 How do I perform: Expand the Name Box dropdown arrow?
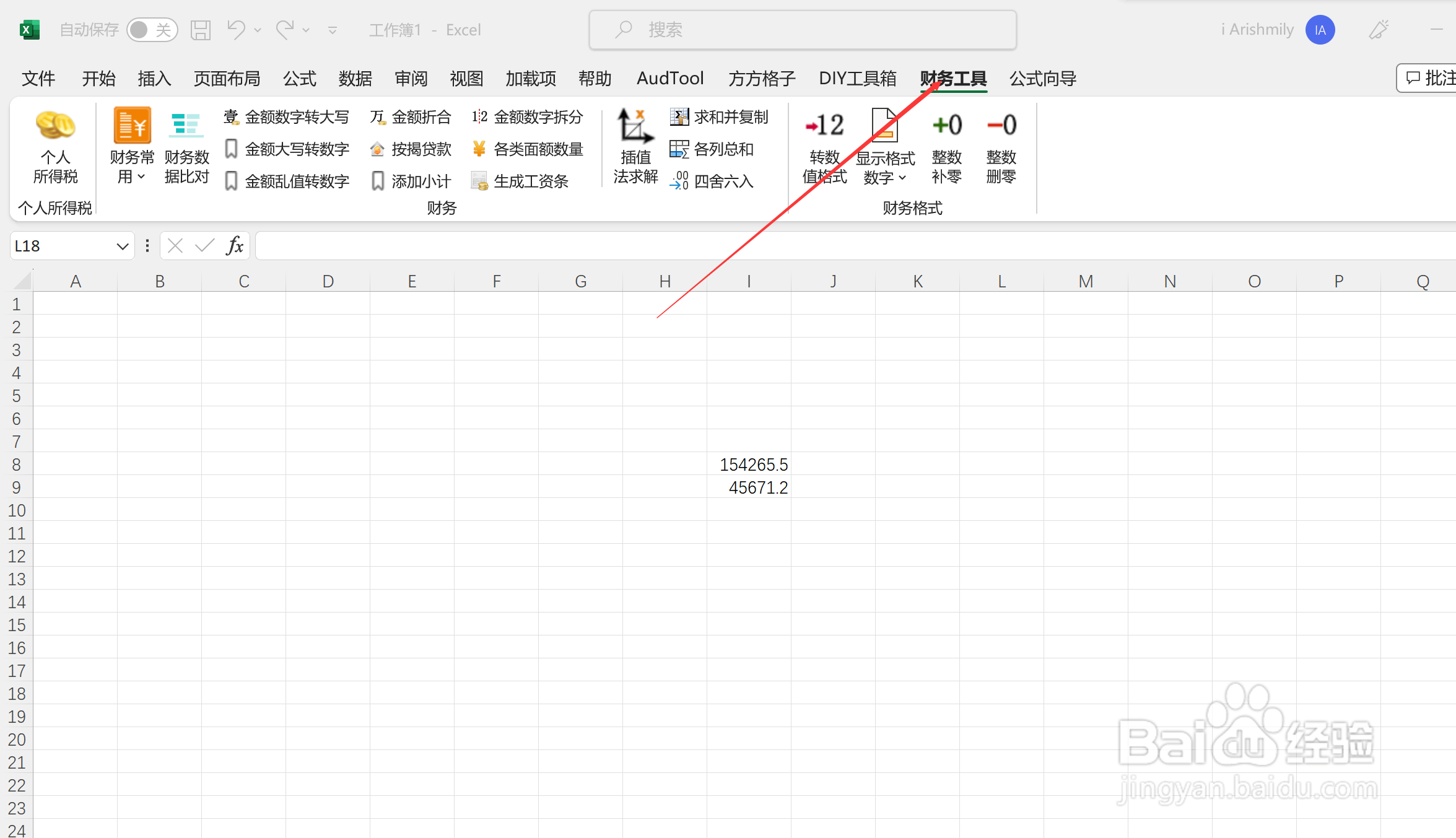[123, 247]
